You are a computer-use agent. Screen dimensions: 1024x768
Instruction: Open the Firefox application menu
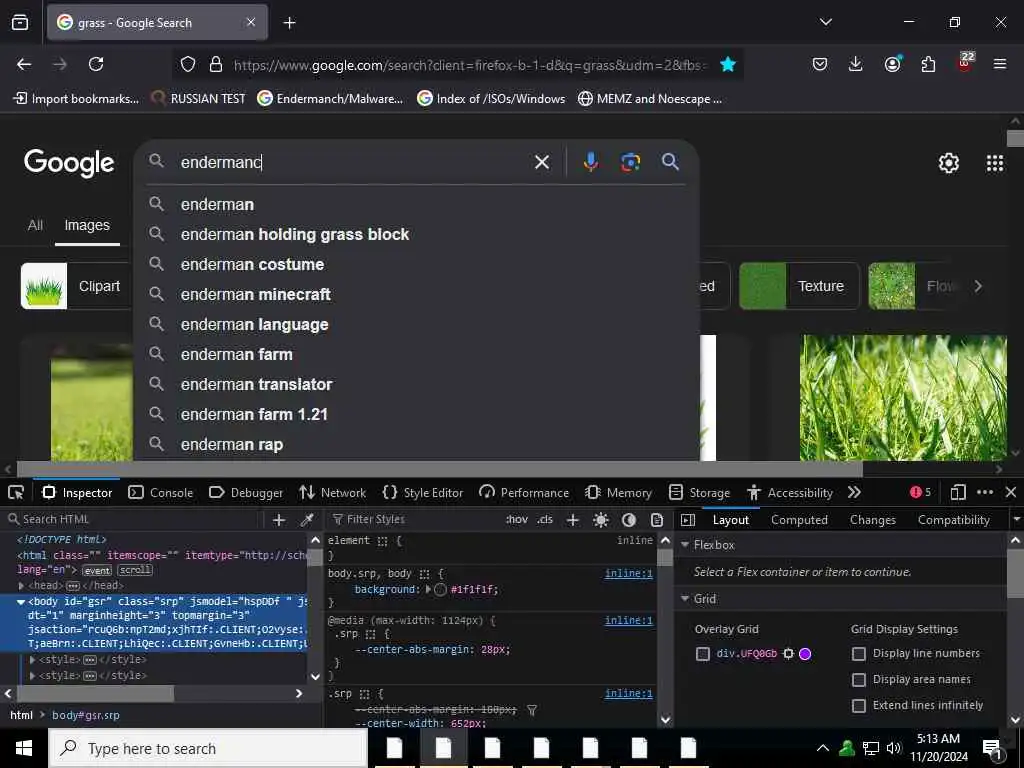click(x=1000, y=64)
